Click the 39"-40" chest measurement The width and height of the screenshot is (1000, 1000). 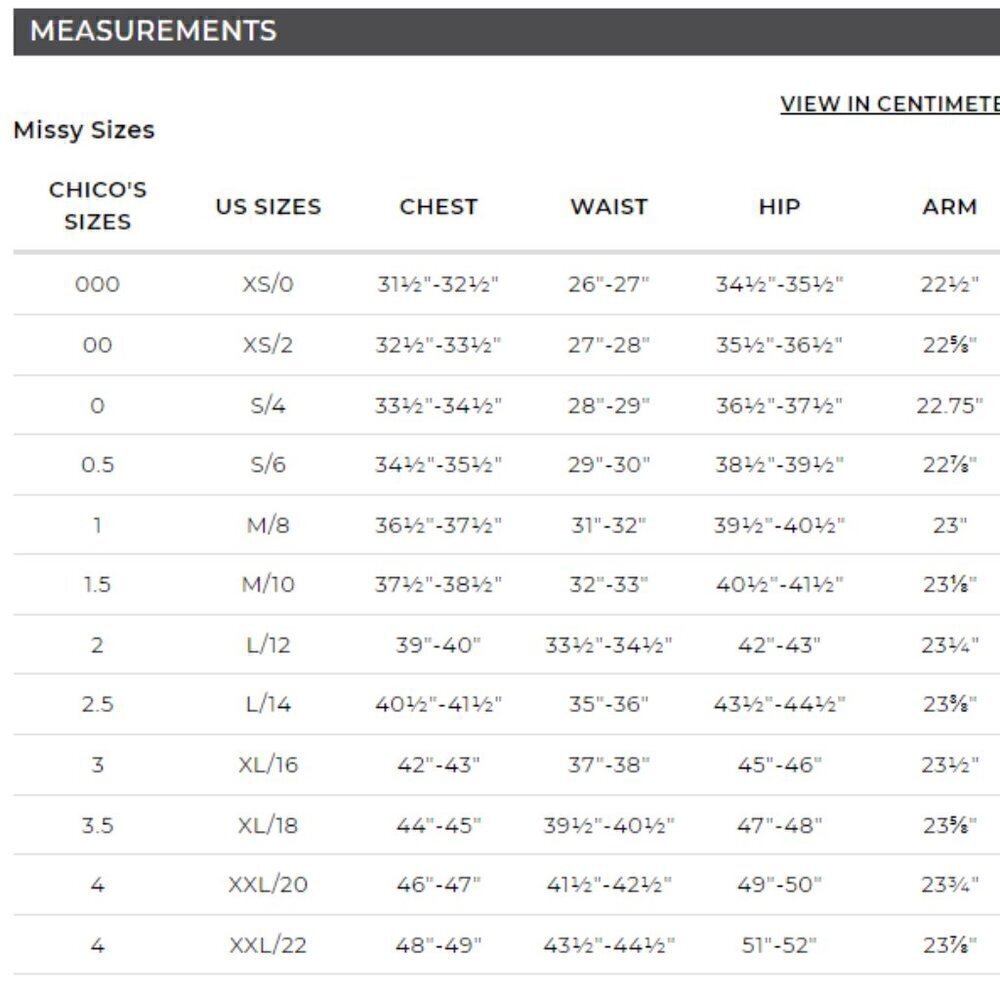[438, 645]
